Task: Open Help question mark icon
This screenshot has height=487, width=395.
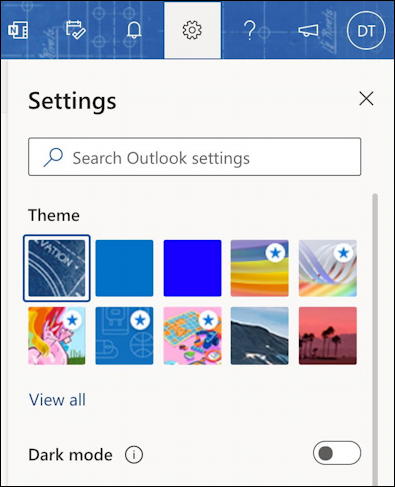Action: (250, 30)
